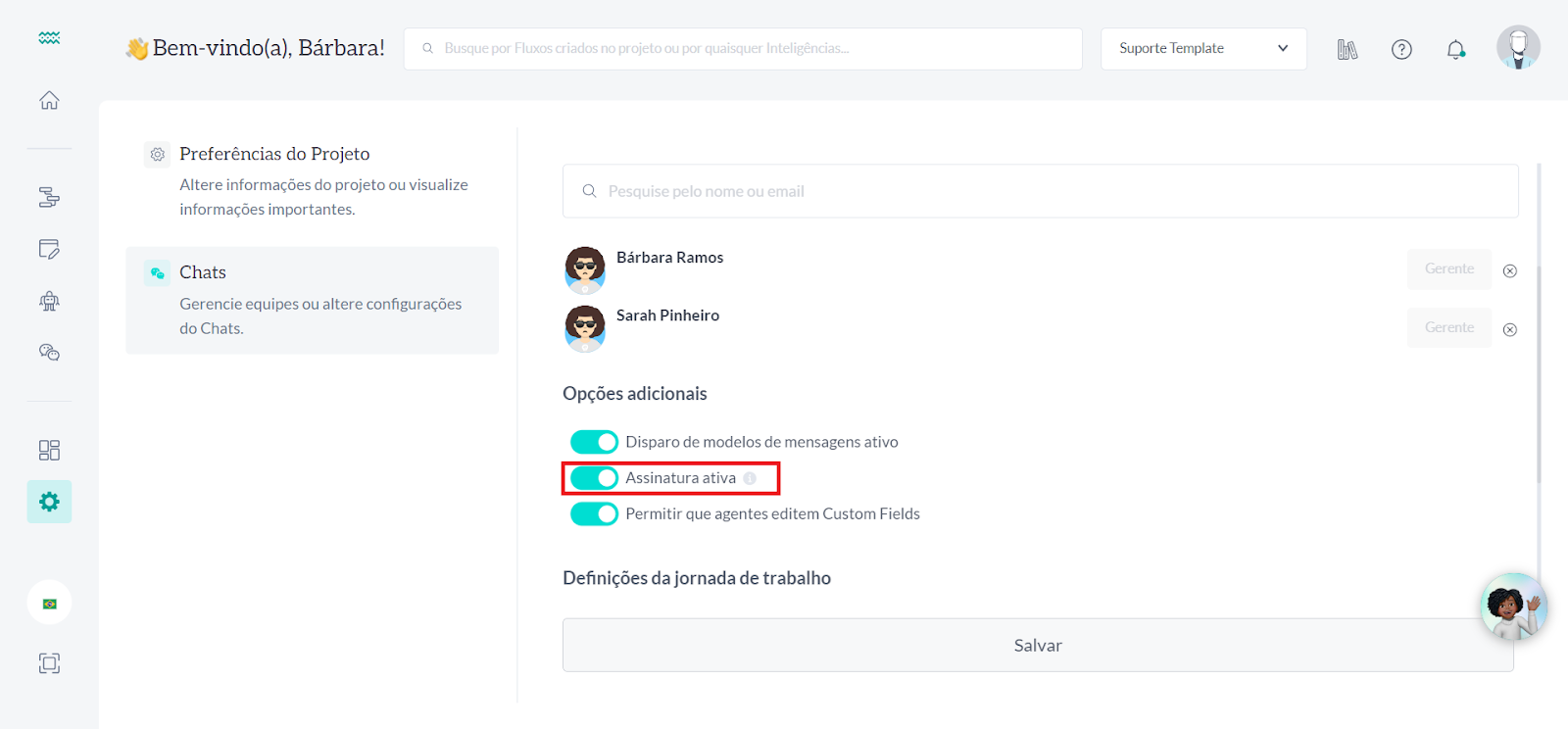Click the Salvar button

(x=1038, y=645)
